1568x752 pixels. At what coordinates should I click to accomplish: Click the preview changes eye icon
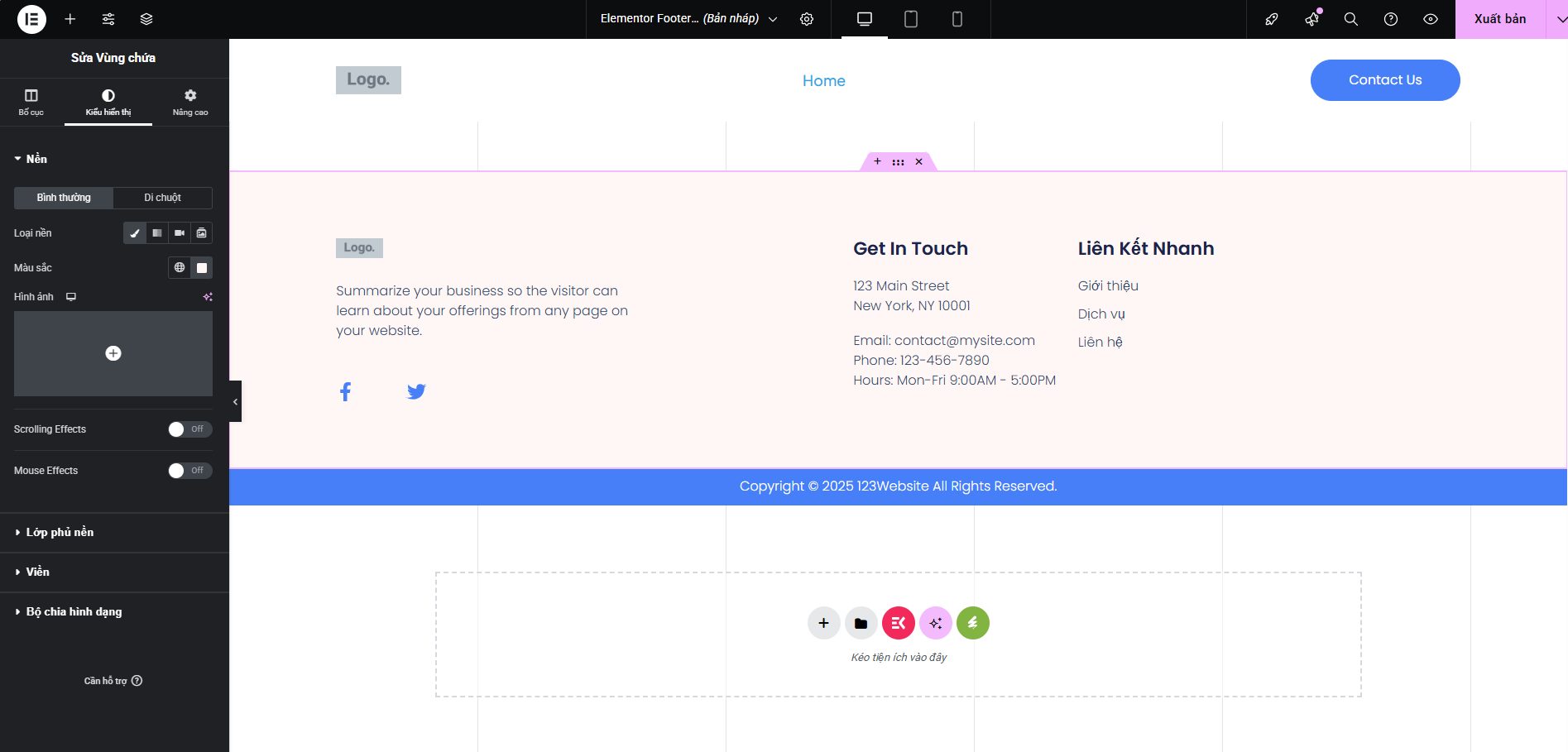[1431, 19]
